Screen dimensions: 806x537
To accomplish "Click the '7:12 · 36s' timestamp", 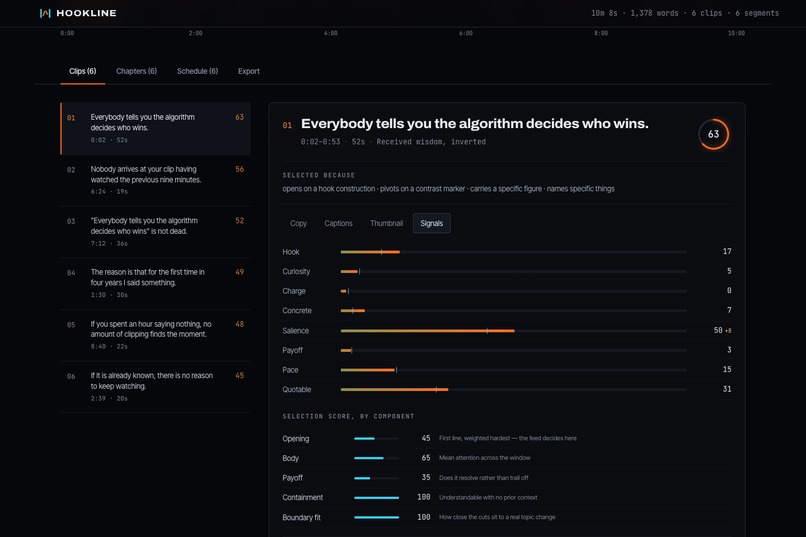I will click(x=109, y=244).
